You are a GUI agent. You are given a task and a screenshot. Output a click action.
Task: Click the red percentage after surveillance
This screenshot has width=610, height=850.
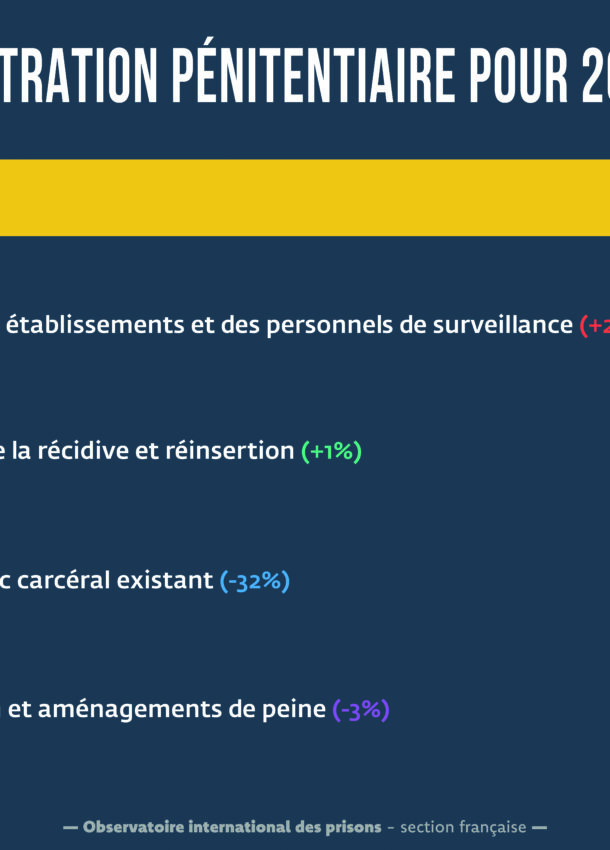pos(595,325)
